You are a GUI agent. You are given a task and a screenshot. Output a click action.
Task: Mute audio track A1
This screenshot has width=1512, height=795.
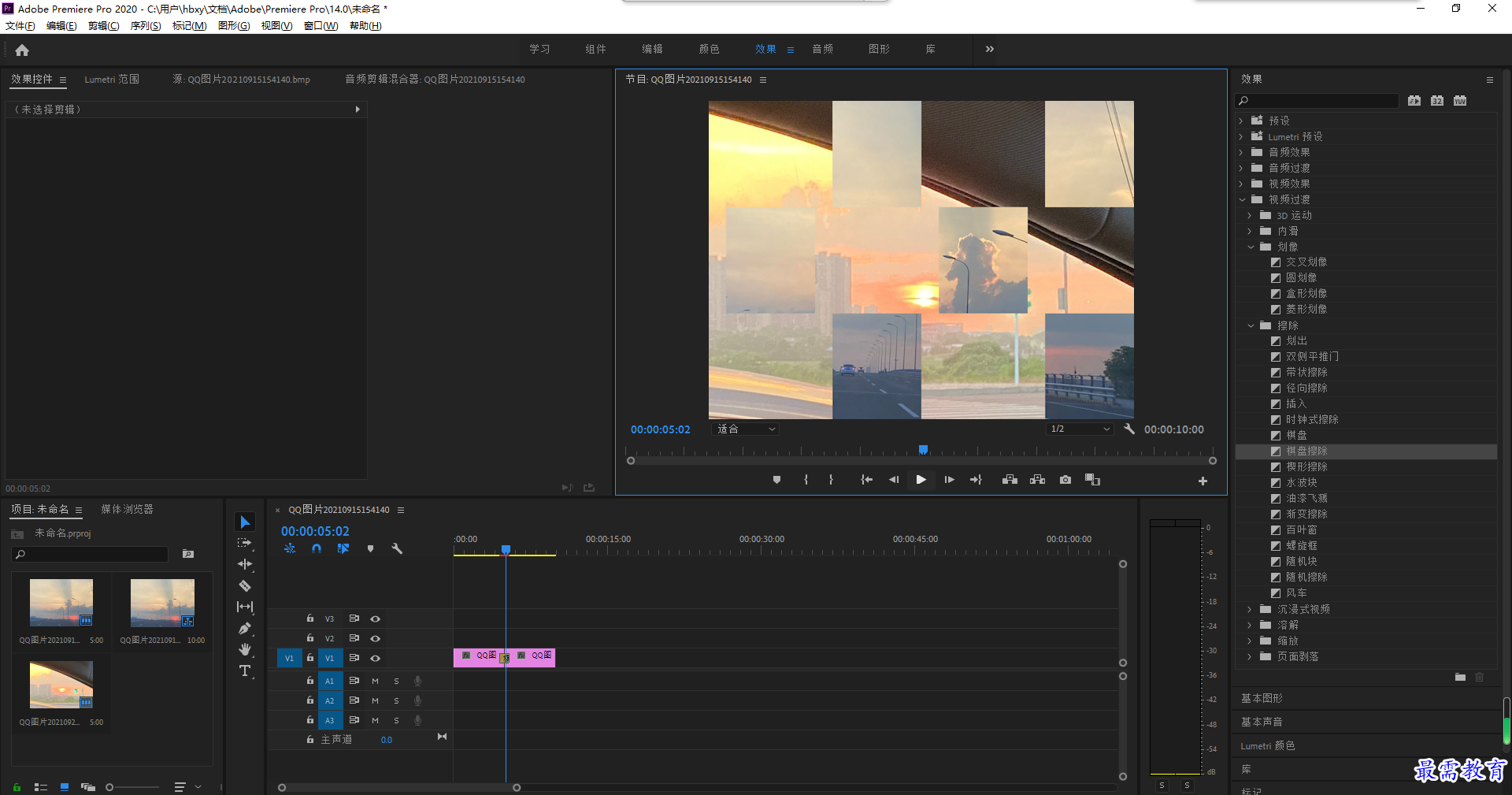[x=375, y=681]
